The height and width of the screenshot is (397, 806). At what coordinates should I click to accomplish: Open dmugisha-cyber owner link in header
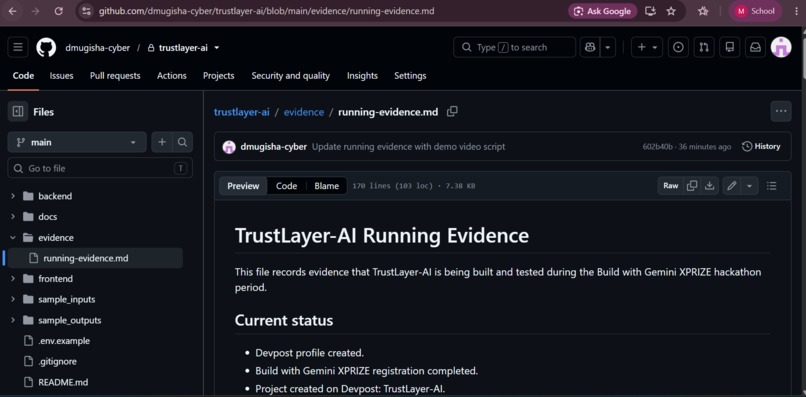click(98, 48)
